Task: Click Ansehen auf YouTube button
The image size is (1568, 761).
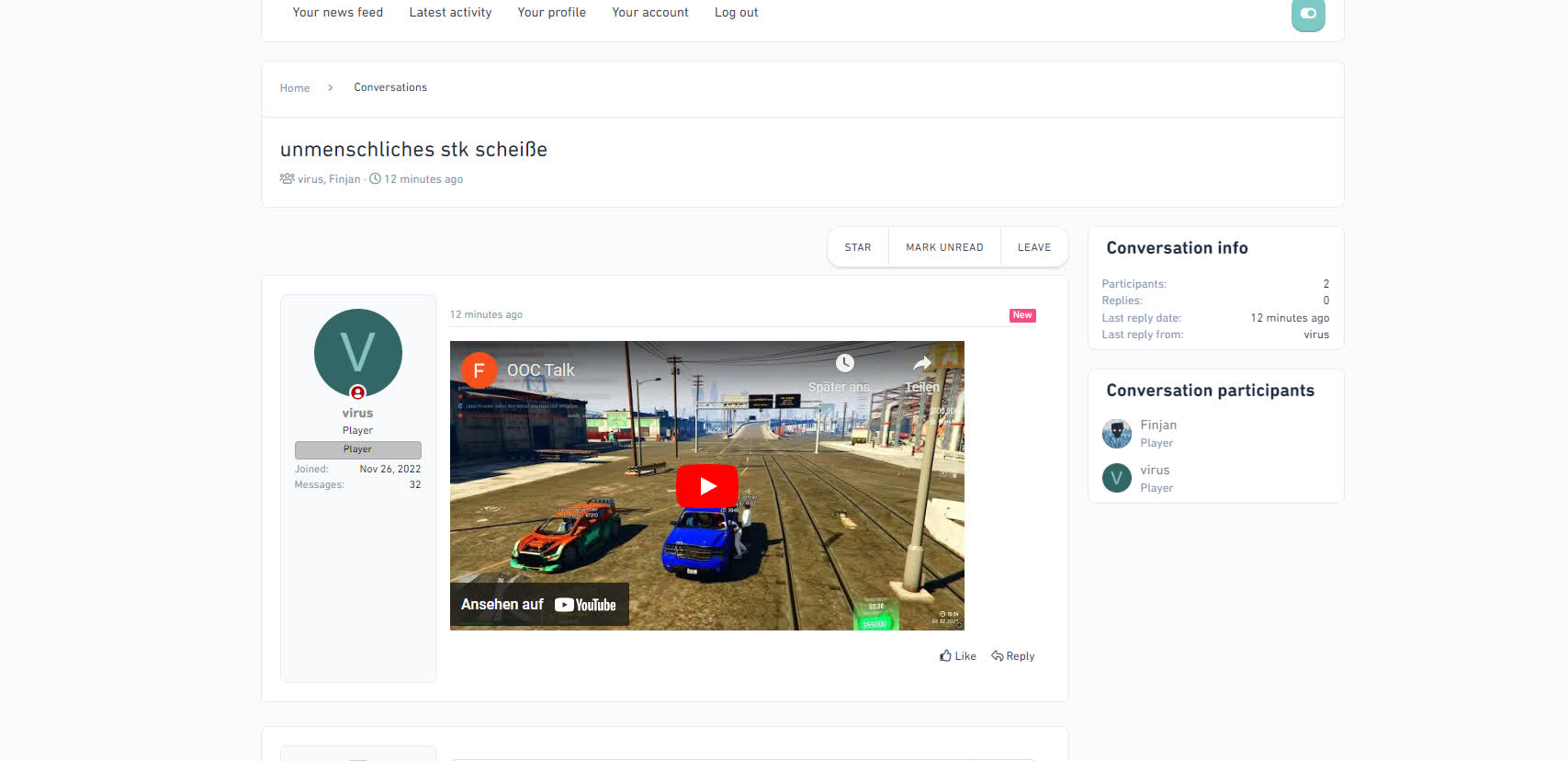Action: 539,605
